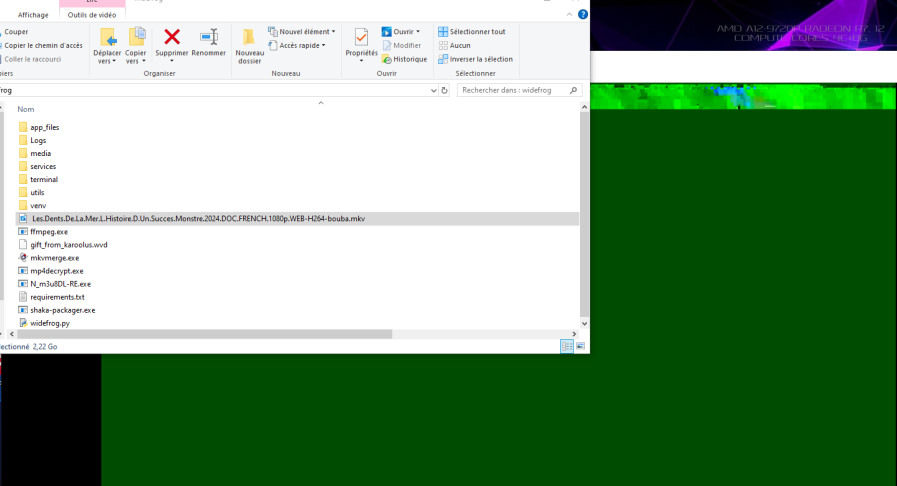Click the address bar path field
The image size is (897, 486).
click(213, 90)
